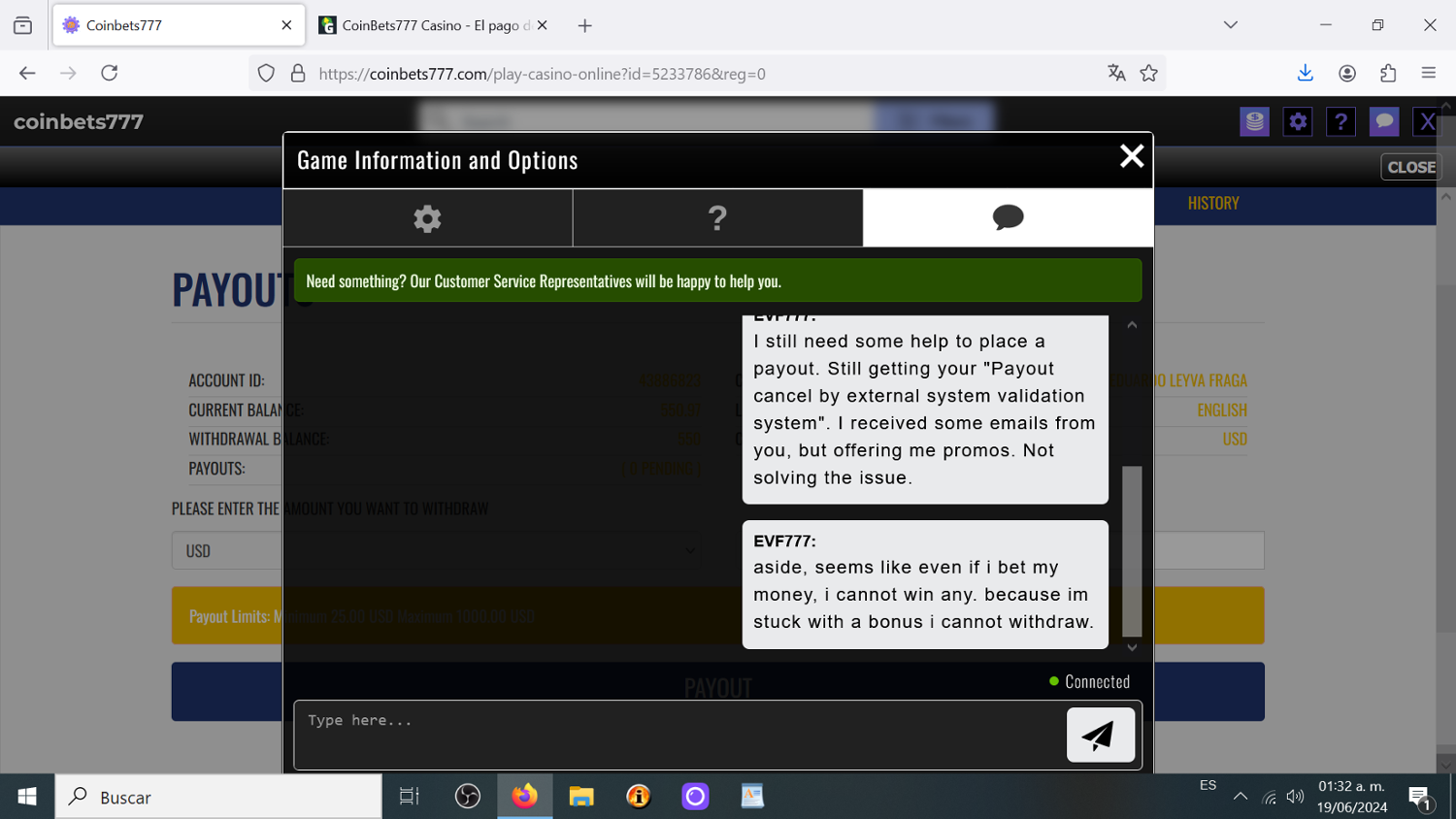Bookmark this page with star icon

coord(1149,73)
